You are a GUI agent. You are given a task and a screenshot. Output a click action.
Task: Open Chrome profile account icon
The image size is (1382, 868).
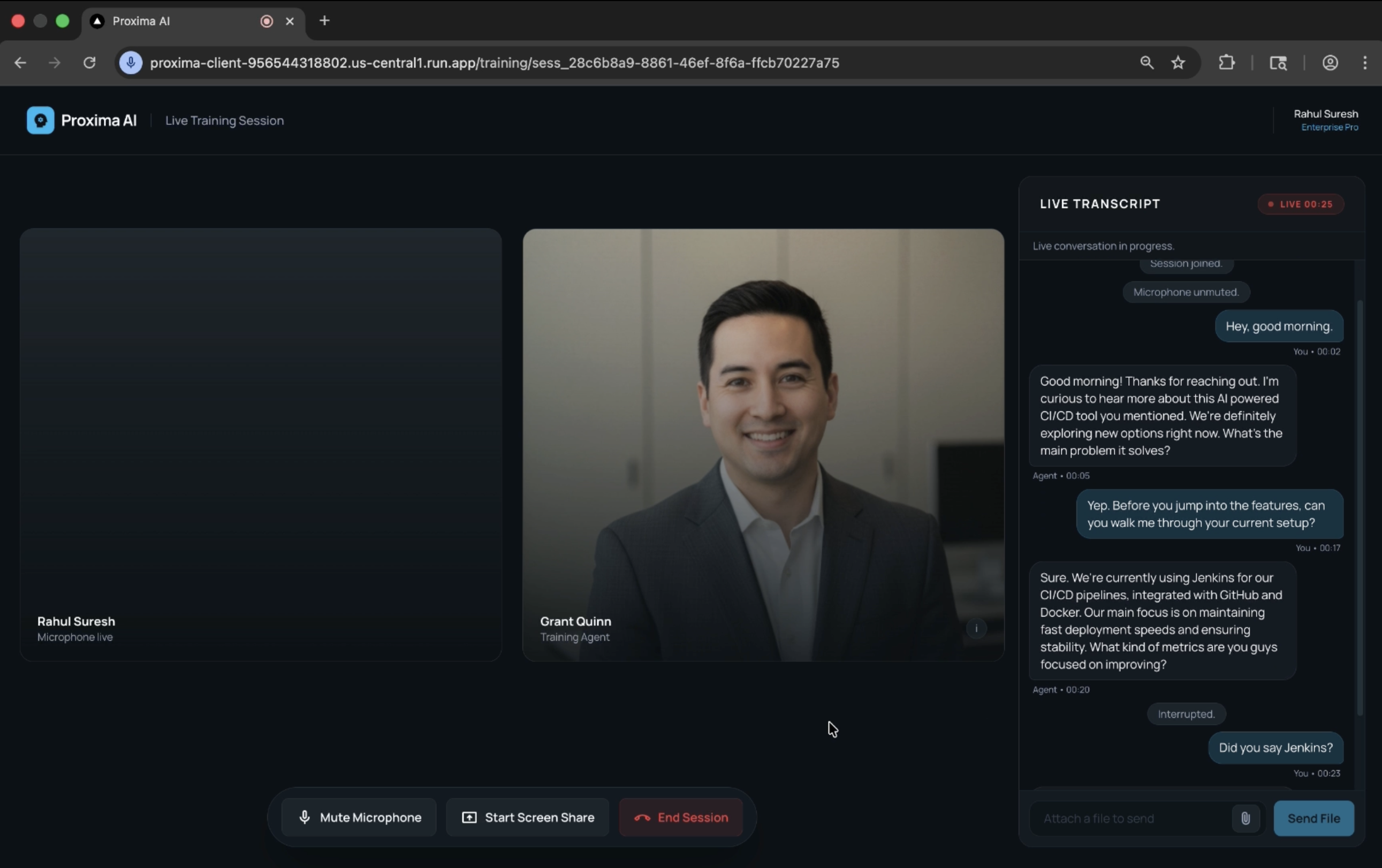[x=1330, y=63]
